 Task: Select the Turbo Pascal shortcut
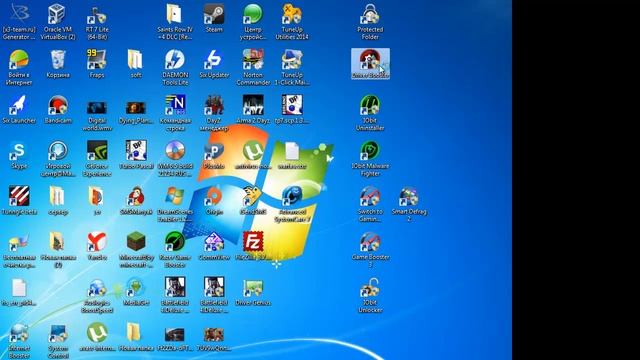tap(136, 155)
